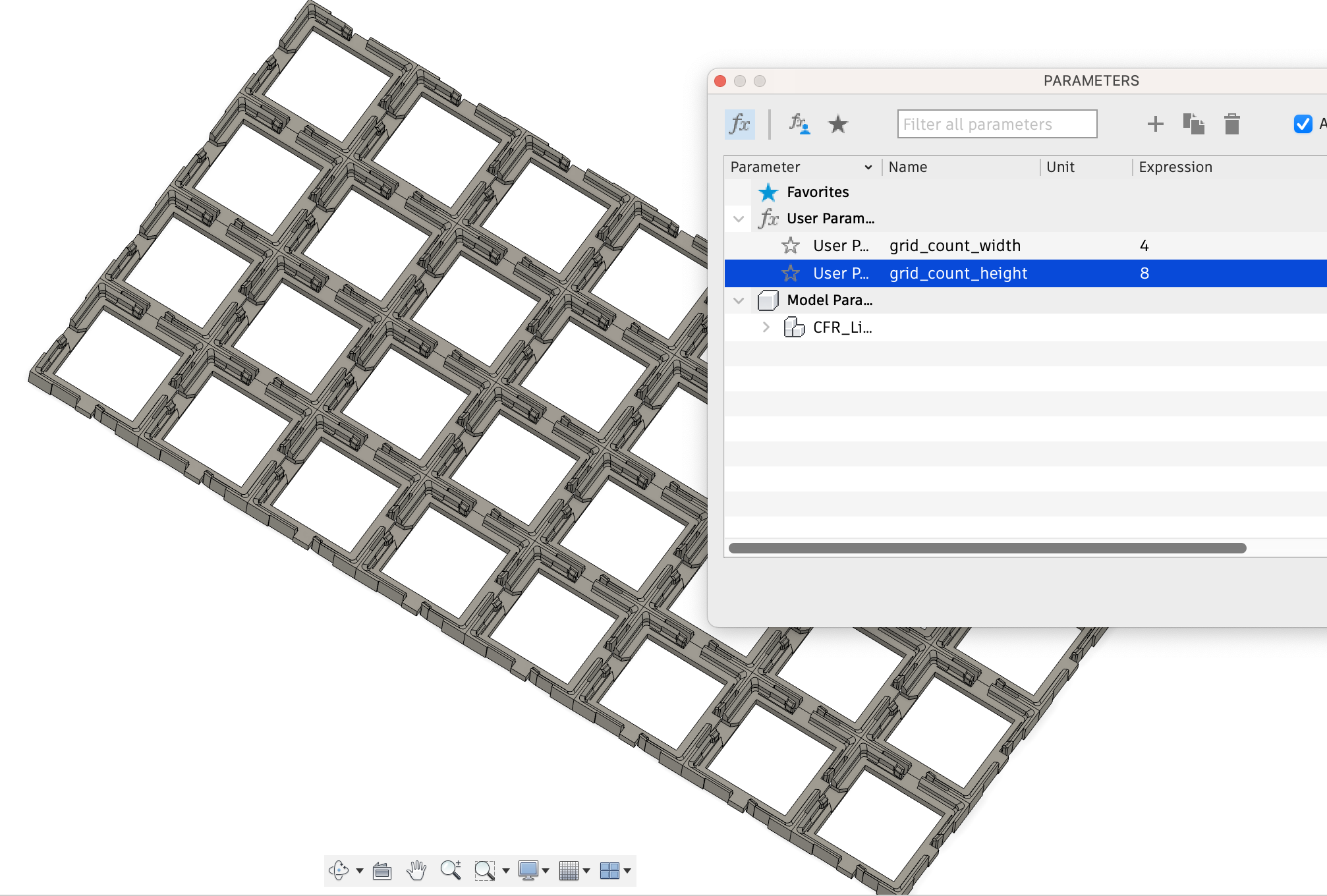Open the Zoom Window dropdown arrow
1327x896 pixels.
(x=506, y=871)
